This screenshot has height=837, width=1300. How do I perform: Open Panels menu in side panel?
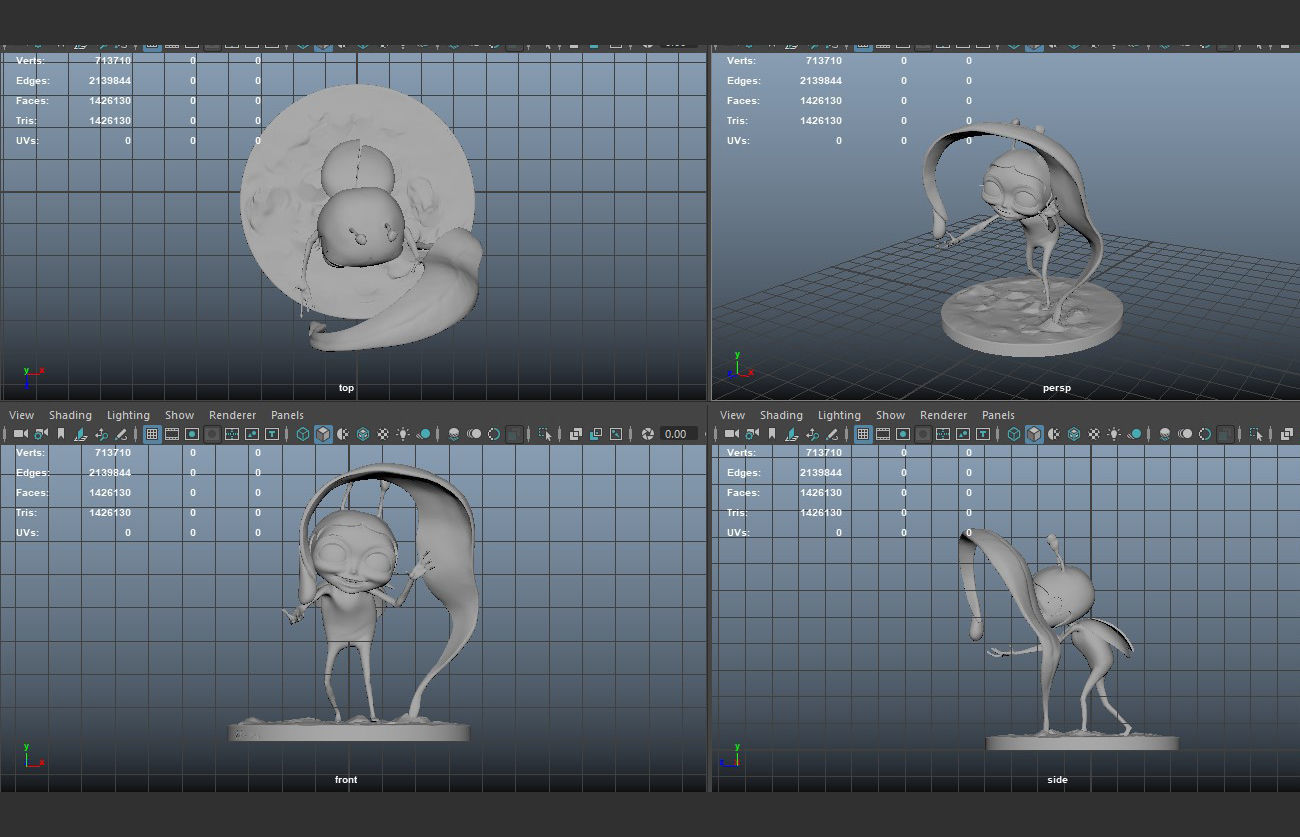pos(998,415)
